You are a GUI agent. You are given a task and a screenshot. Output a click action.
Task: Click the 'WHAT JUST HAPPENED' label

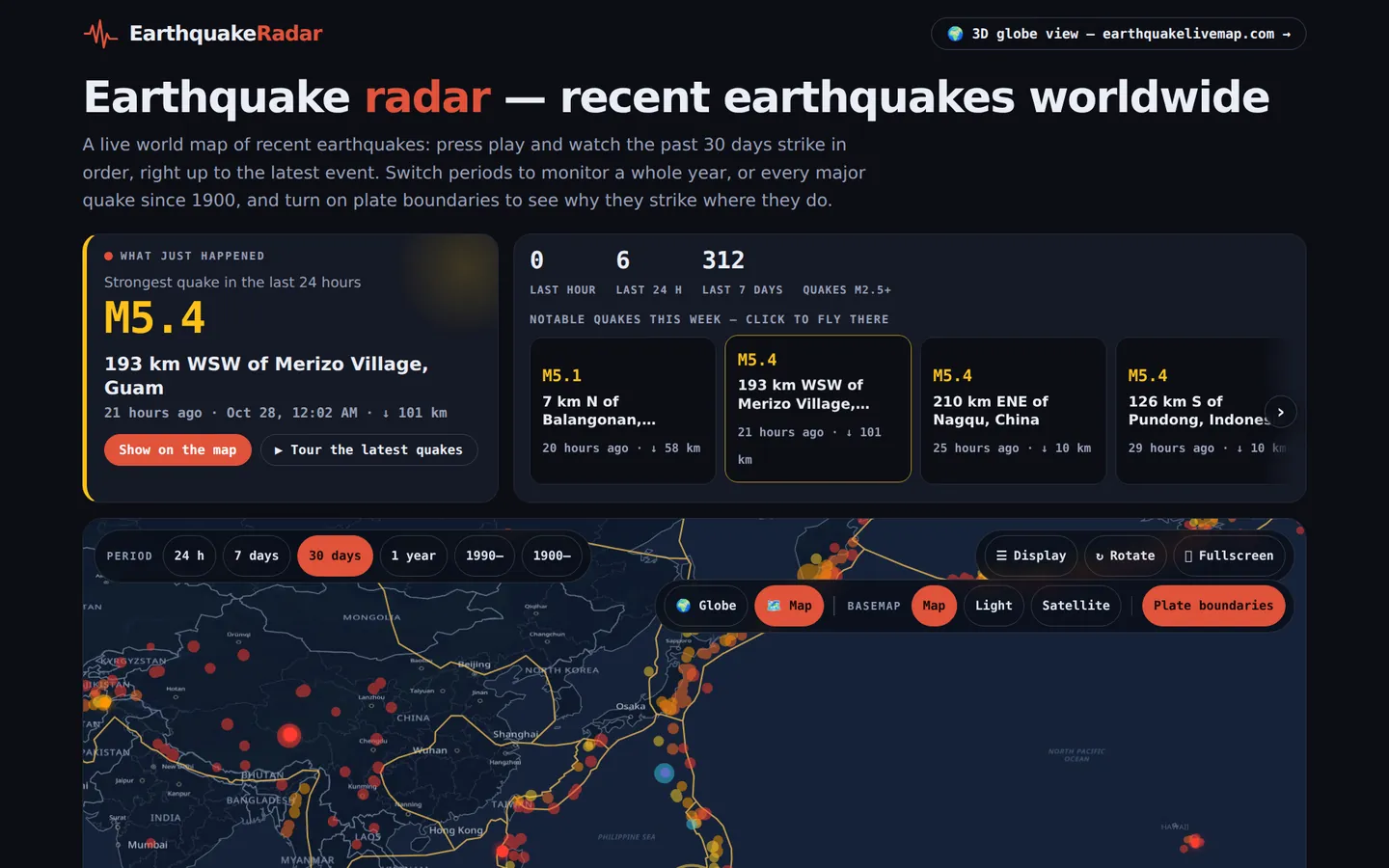point(192,257)
